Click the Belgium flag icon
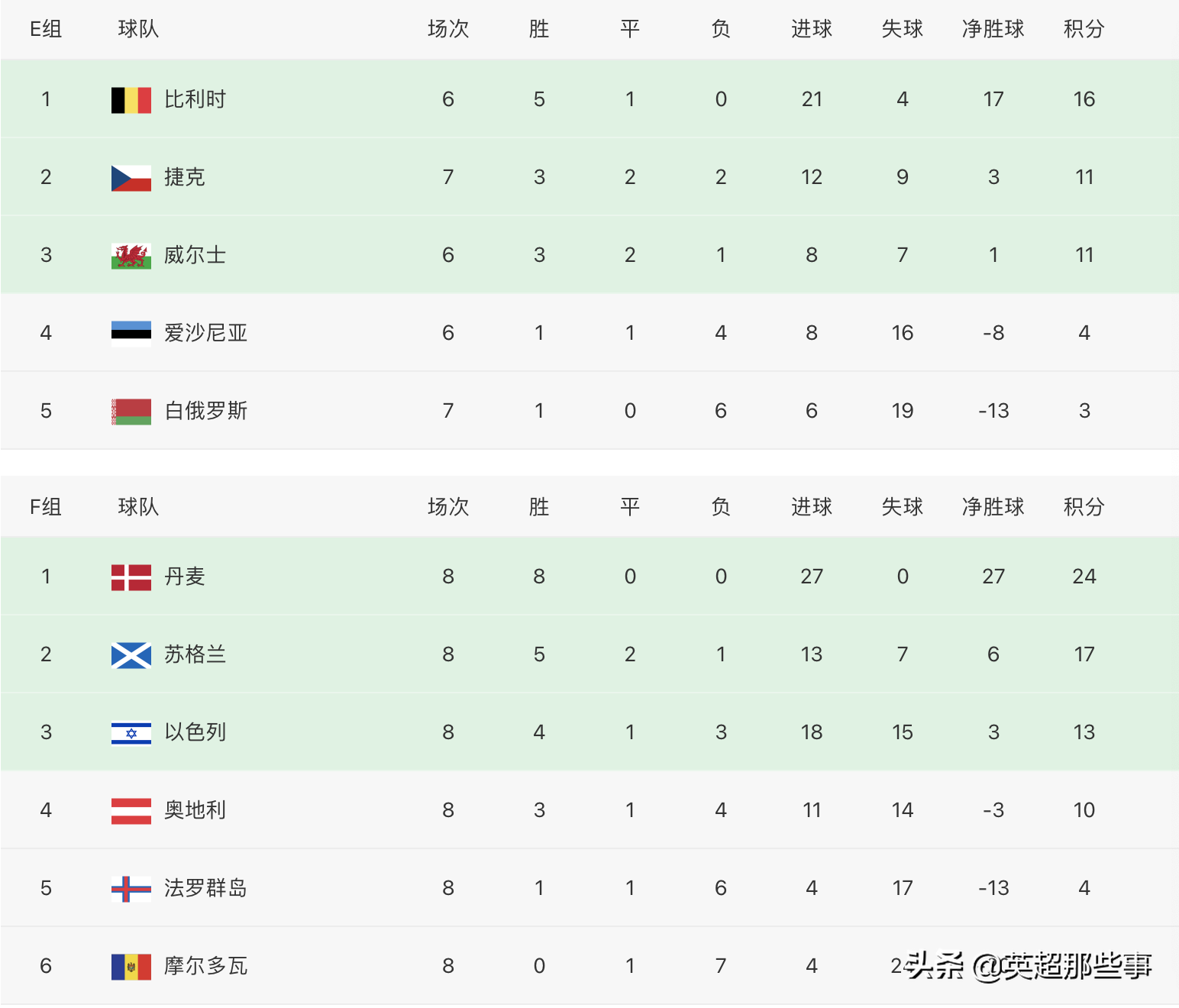 (x=131, y=100)
